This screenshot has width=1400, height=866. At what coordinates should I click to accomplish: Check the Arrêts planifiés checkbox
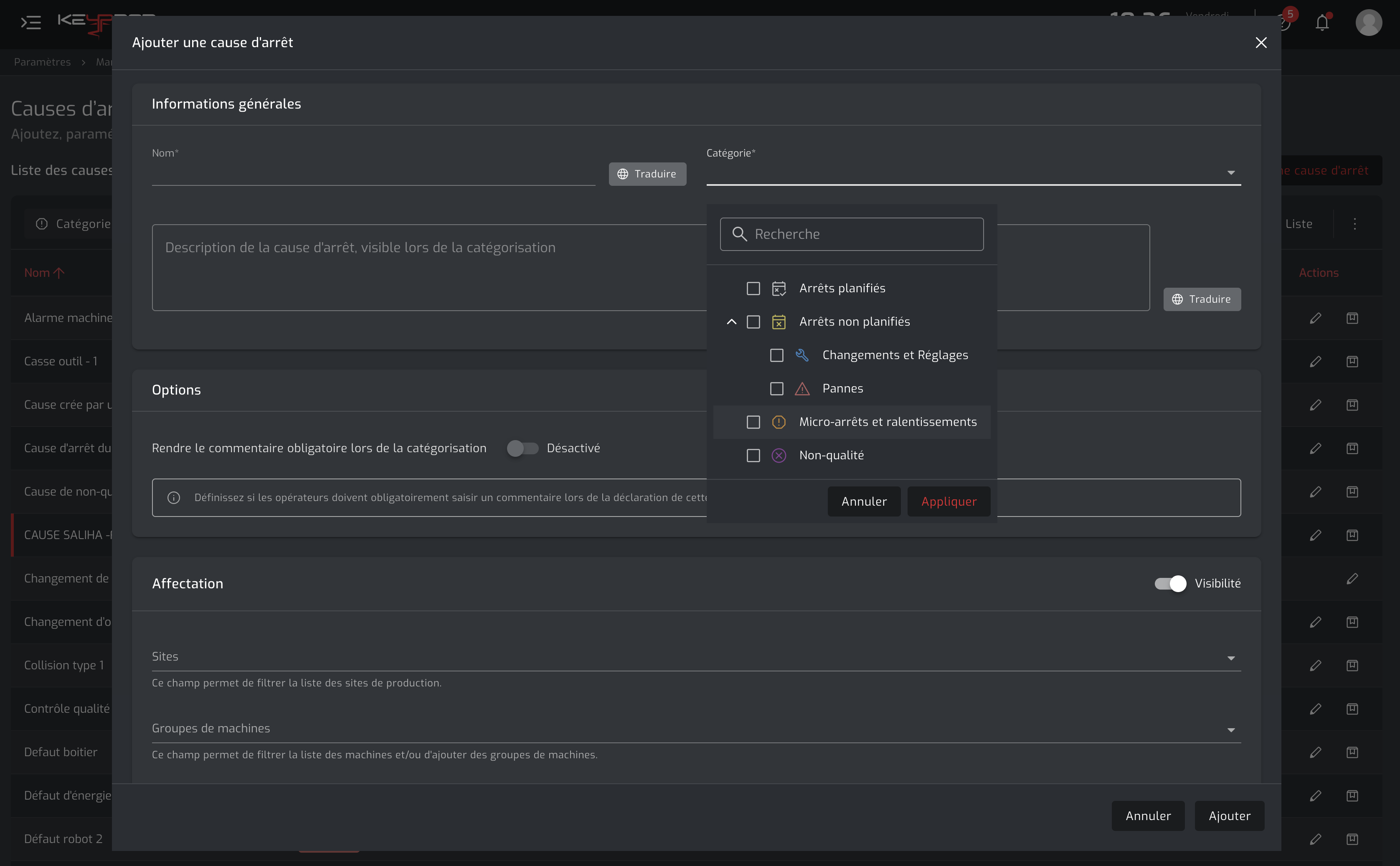[x=753, y=288]
